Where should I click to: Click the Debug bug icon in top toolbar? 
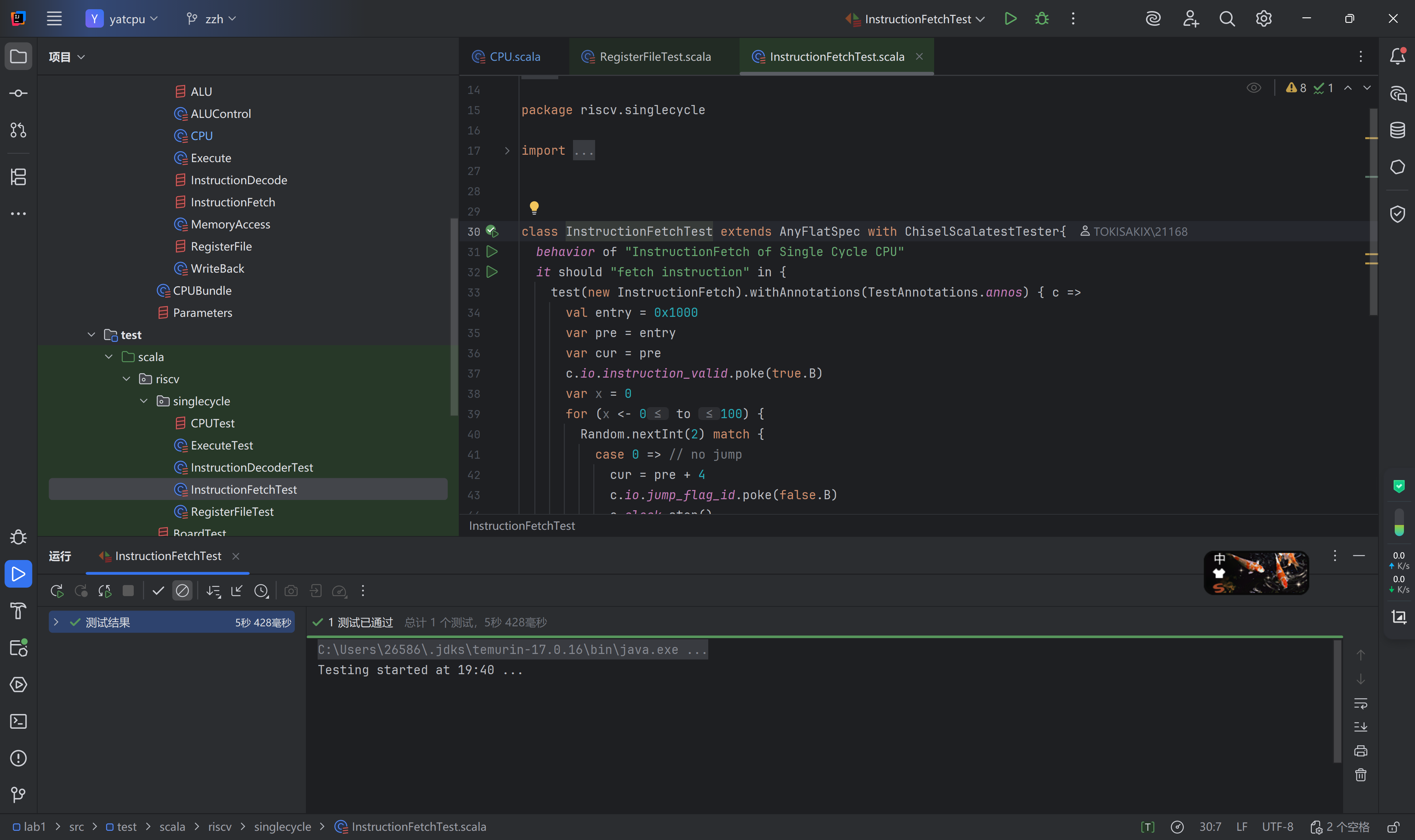1041,19
